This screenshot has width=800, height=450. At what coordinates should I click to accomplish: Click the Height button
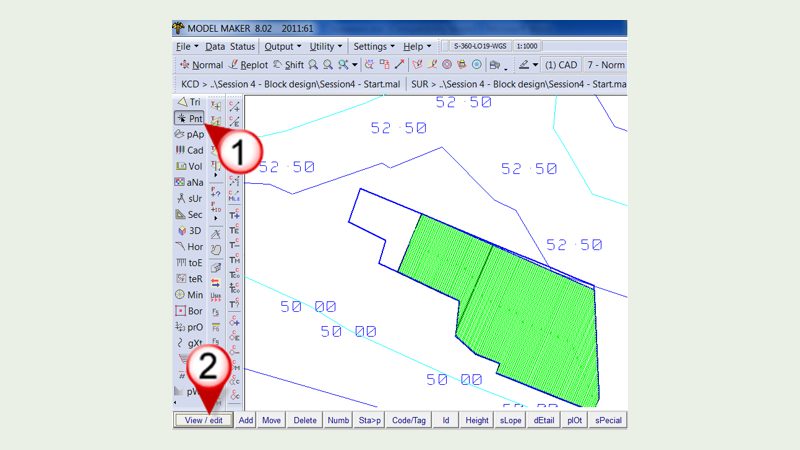tap(477, 420)
